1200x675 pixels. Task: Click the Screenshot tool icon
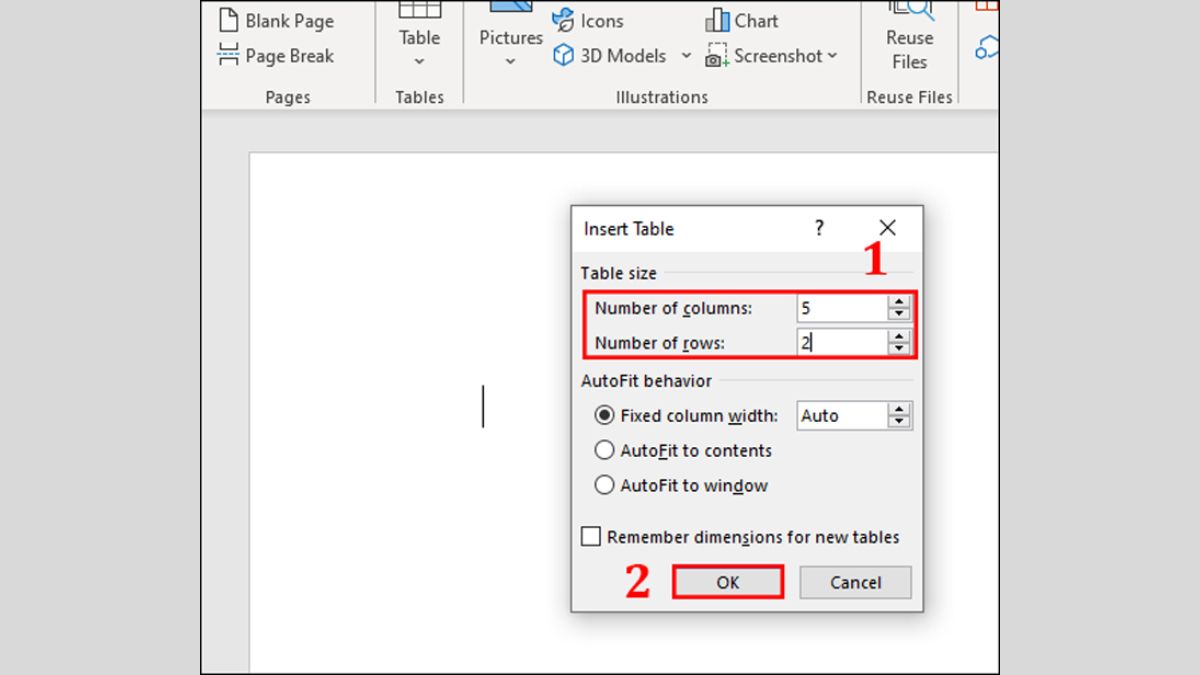click(x=717, y=56)
